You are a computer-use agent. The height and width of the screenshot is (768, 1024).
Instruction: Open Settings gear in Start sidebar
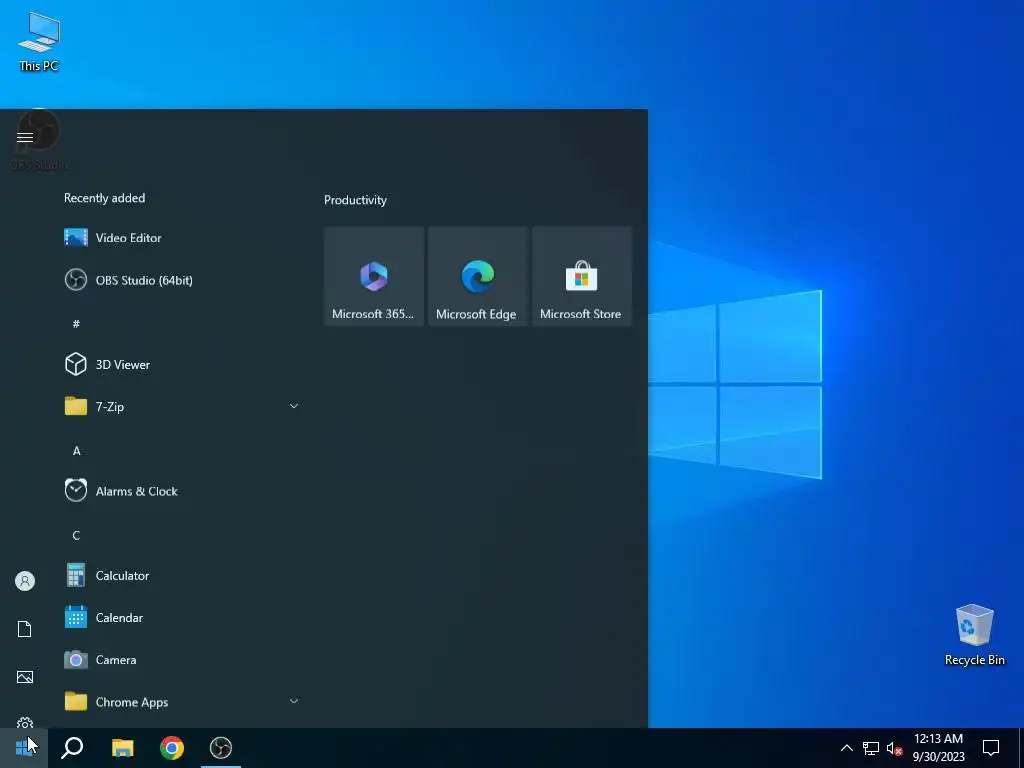25,723
